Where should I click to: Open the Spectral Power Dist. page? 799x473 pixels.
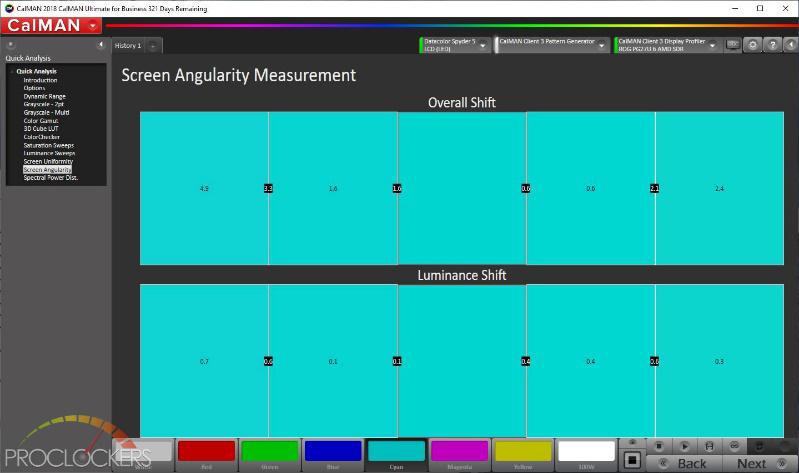50,177
